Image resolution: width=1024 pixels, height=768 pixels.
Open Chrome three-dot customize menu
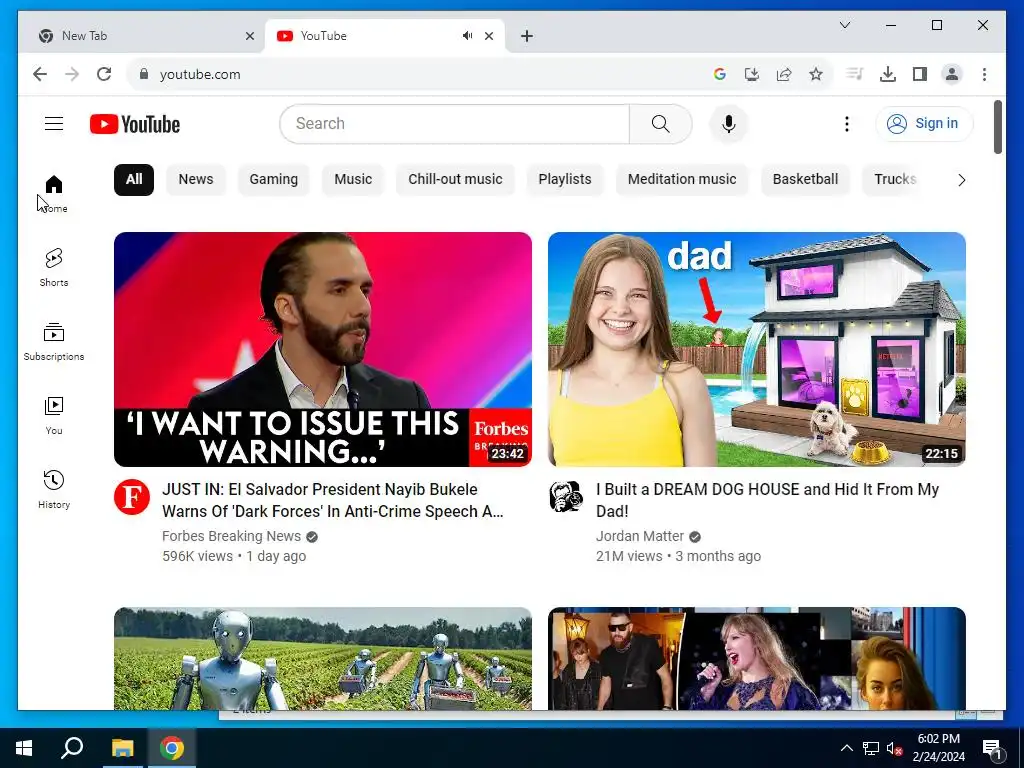click(x=984, y=74)
